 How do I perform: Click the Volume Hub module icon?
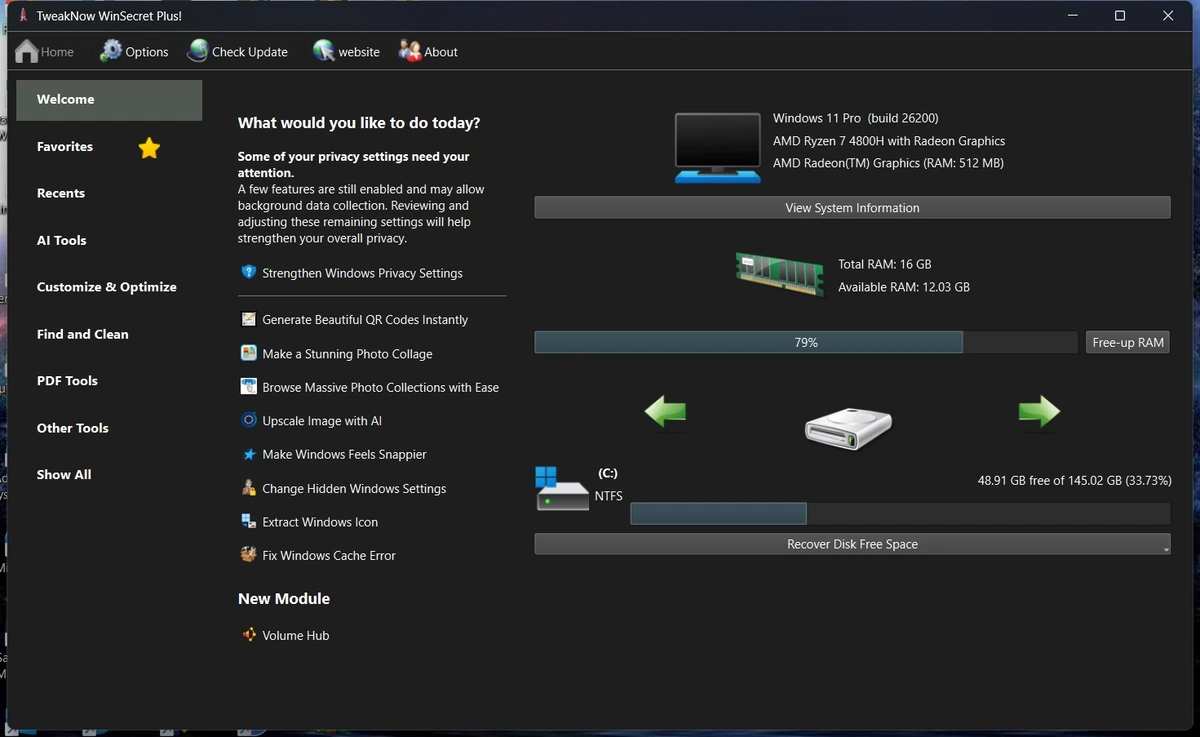click(249, 634)
